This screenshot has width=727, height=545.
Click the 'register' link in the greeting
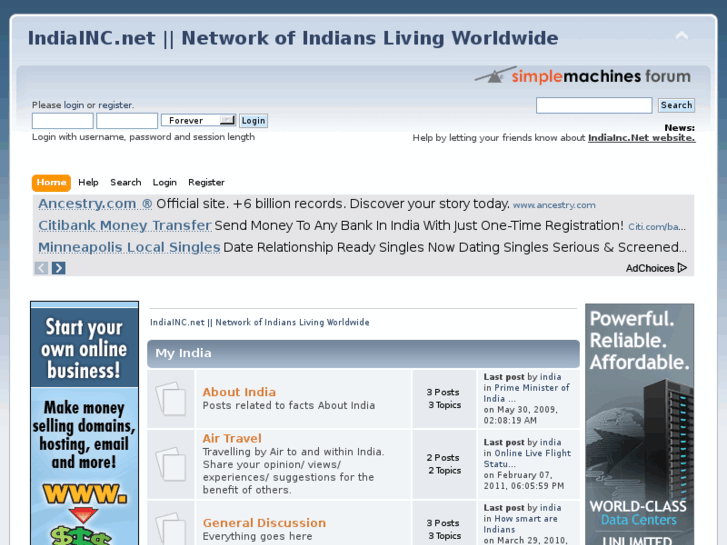115,105
